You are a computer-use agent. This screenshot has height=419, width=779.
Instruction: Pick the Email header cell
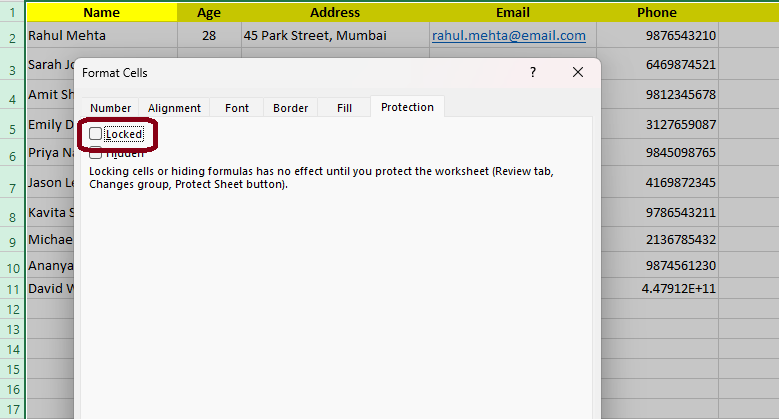point(512,13)
